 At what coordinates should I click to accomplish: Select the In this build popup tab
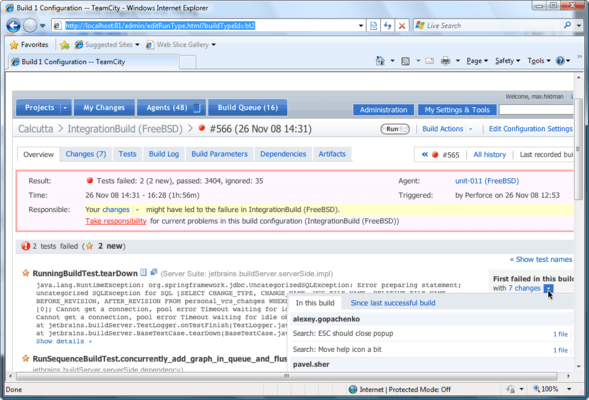315,303
